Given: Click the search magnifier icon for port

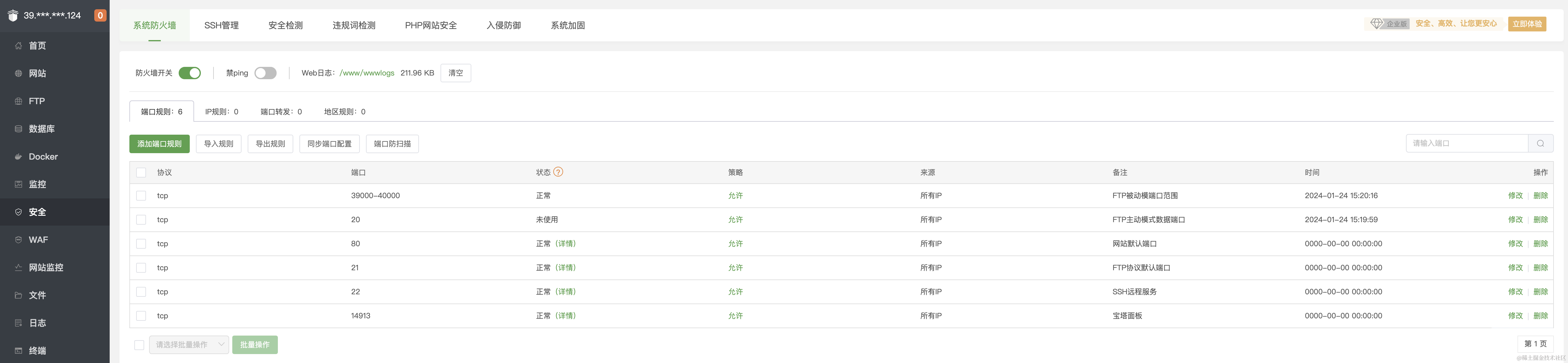Looking at the screenshot, I should pyautogui.click(x=1540, y=144).
